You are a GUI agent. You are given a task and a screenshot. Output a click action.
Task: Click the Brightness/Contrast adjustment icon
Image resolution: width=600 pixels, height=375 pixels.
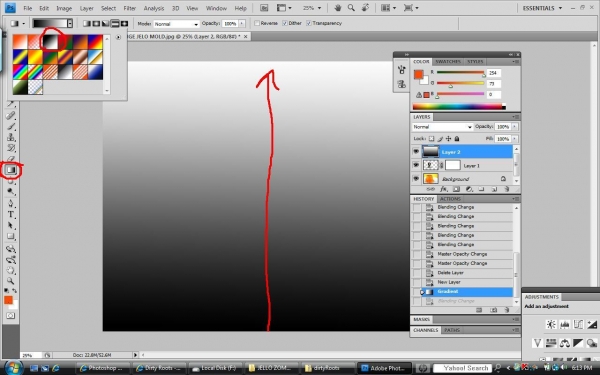tap(551, 325)
